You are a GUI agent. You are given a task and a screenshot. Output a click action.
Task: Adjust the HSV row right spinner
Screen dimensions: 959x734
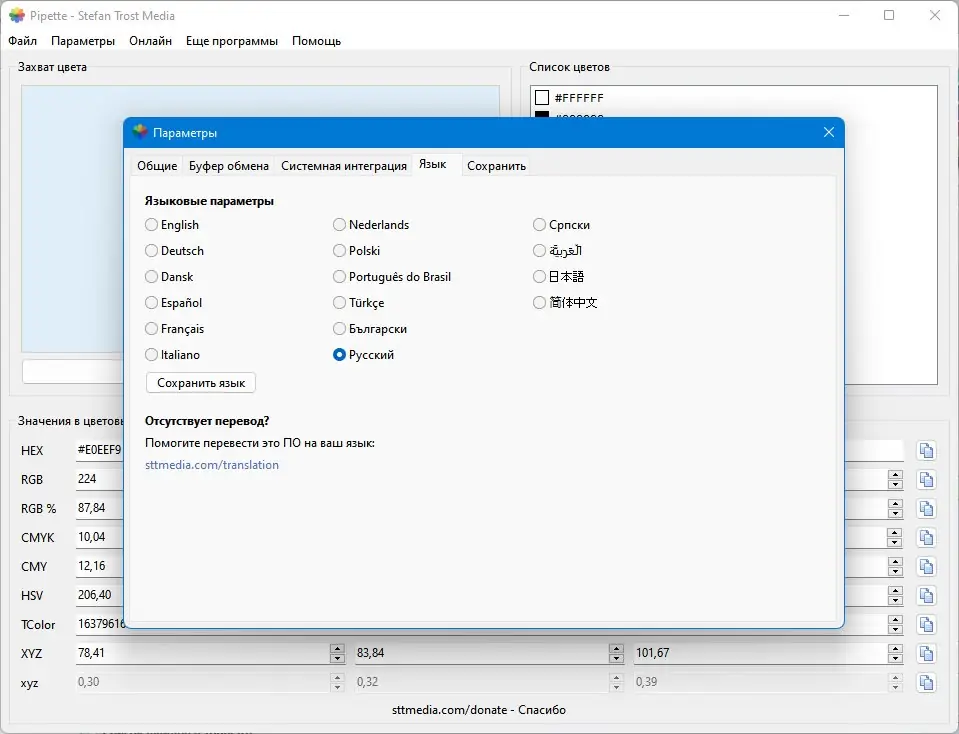[x=895, y=596]
